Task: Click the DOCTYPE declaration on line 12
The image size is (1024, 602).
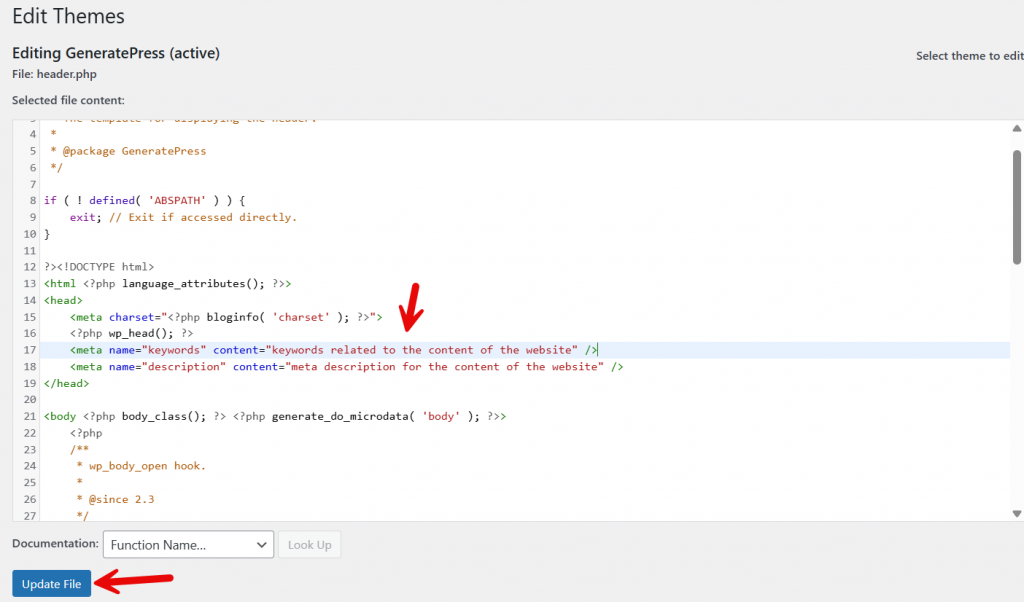Action: [x=100, y=266]
